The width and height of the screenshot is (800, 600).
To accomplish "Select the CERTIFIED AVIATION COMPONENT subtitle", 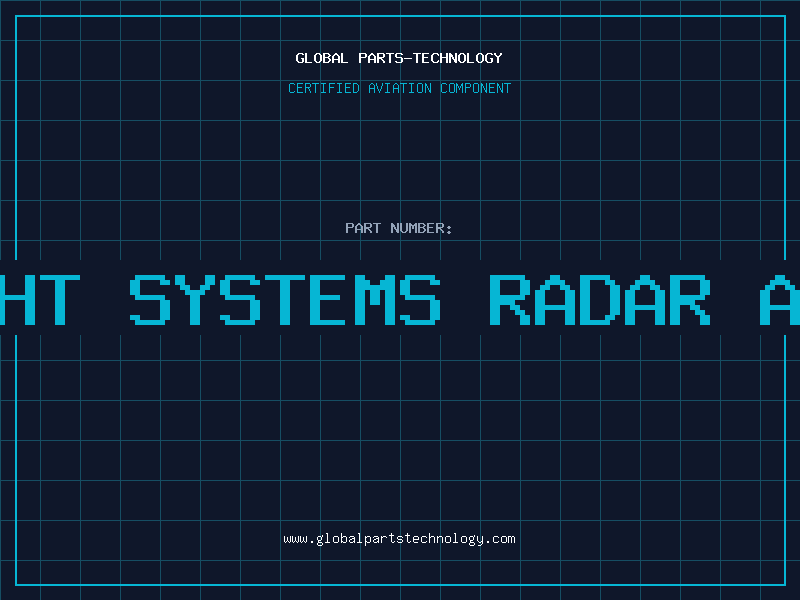I will coord(399,88).
